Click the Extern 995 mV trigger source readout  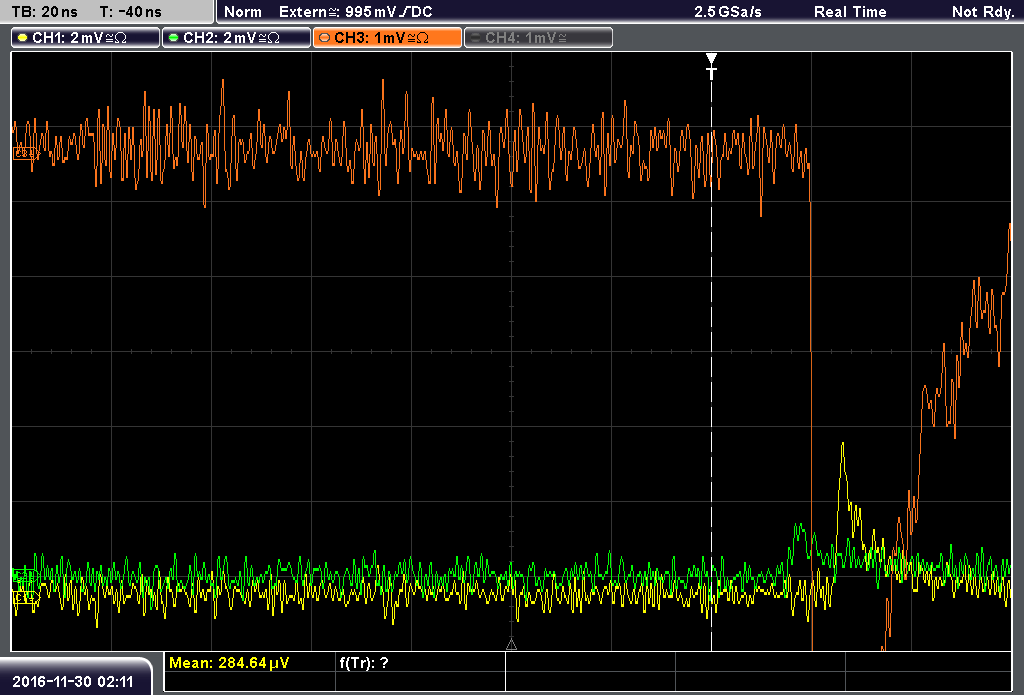click(355, 12)
